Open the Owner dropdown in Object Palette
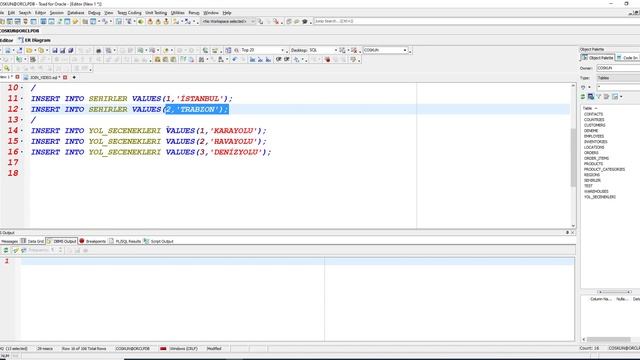The width and height of the screenshot is (640, 360). (x=618, y=68)
